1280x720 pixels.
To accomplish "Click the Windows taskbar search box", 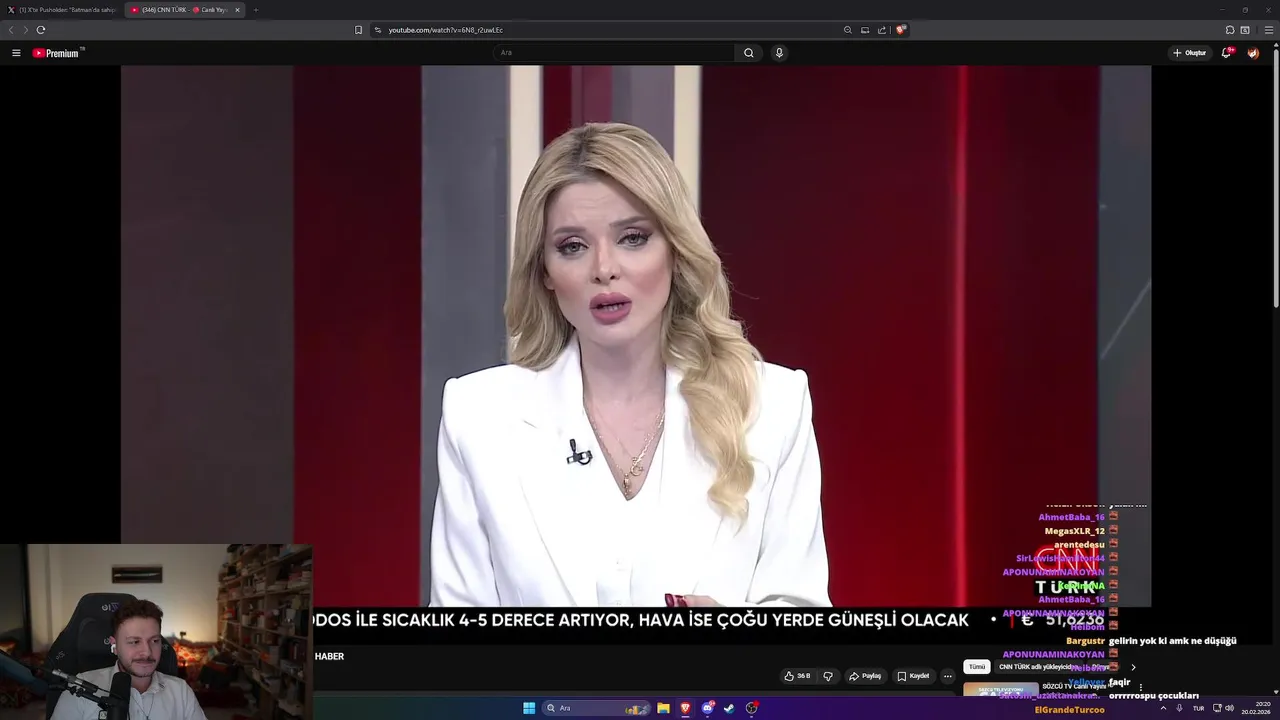I will coord(597,708).
